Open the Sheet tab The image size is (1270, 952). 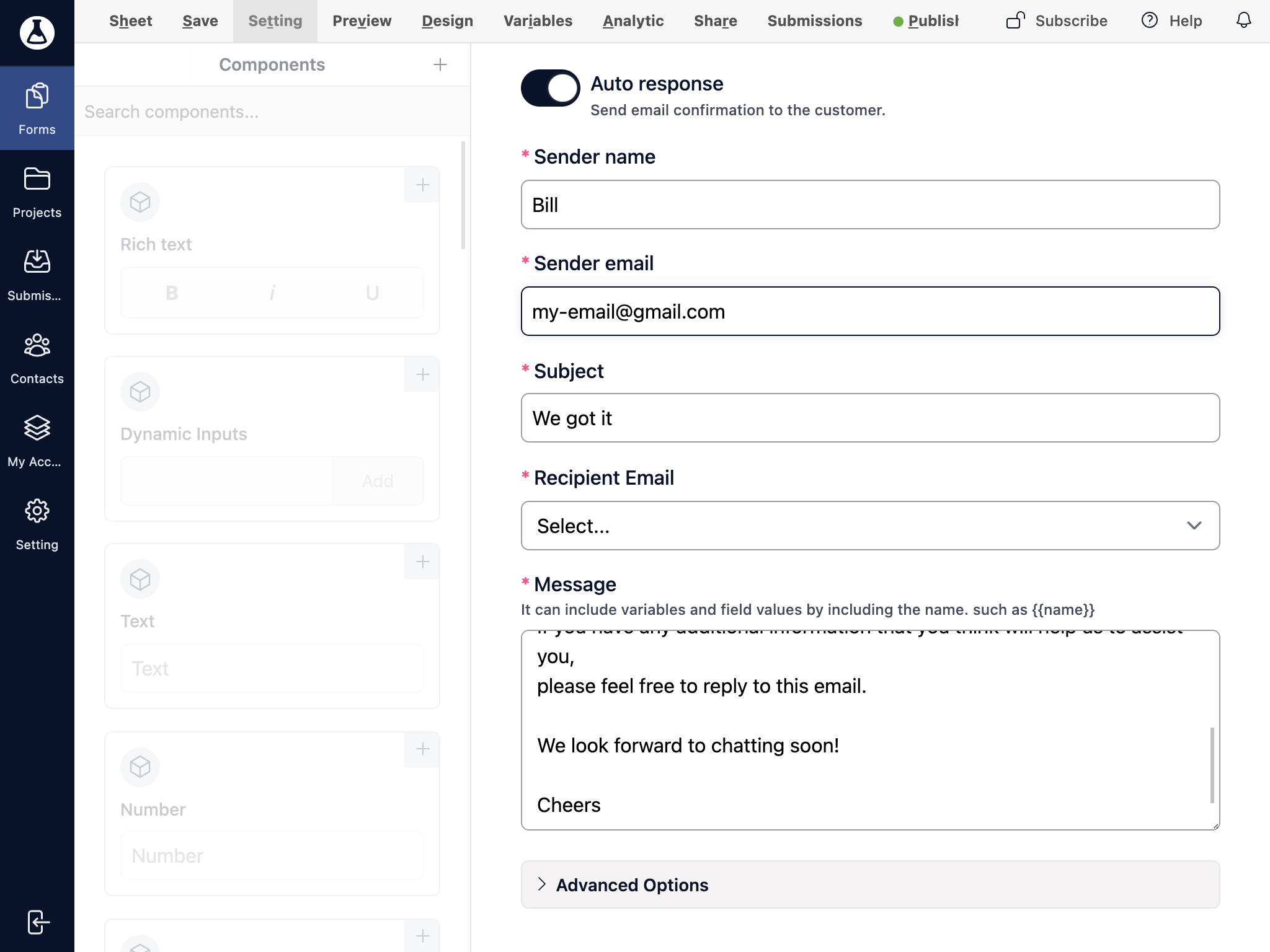pyautogui.click(x=130, y=21)
